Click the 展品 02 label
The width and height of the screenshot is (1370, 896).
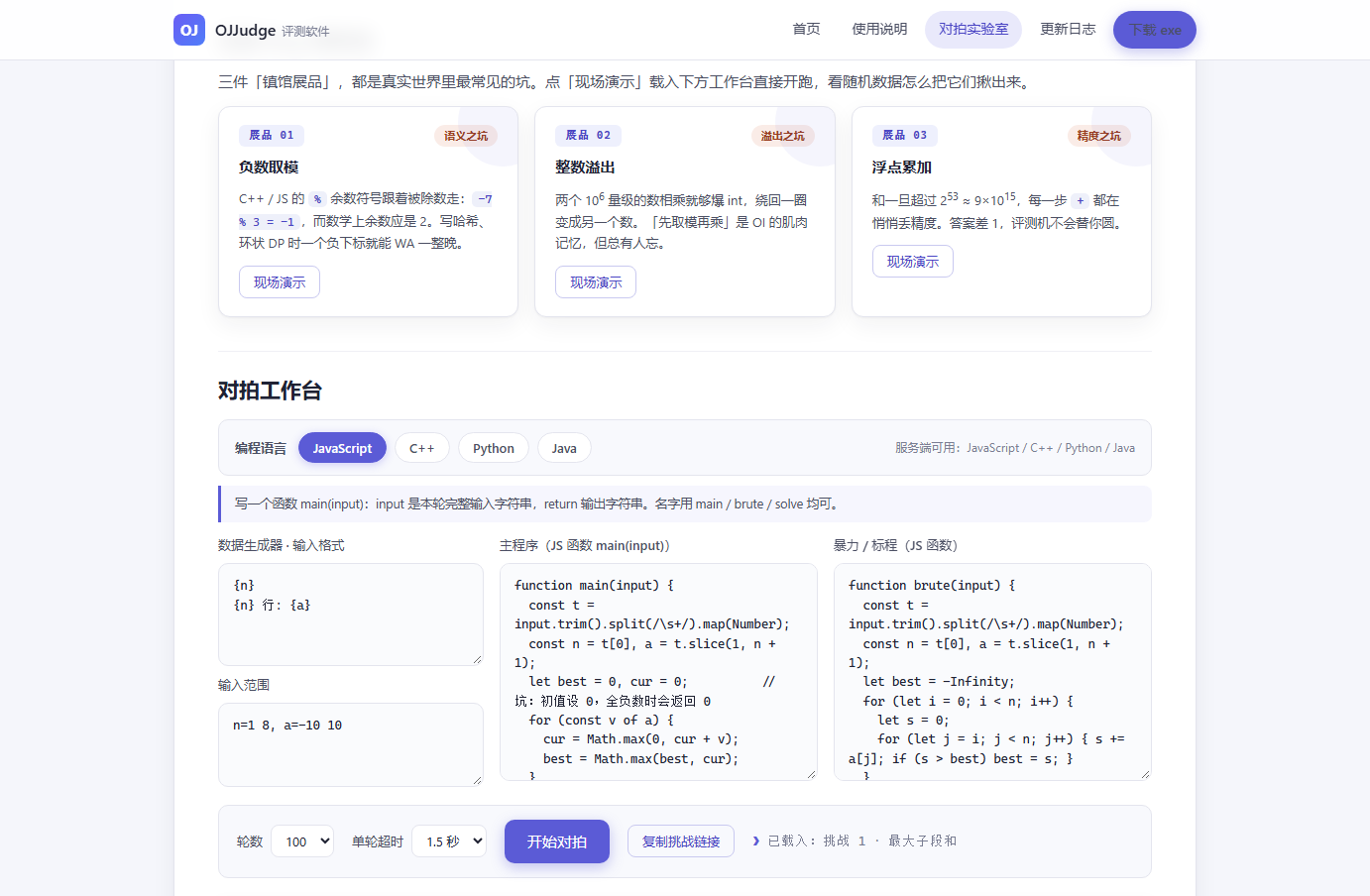(588, 135)
